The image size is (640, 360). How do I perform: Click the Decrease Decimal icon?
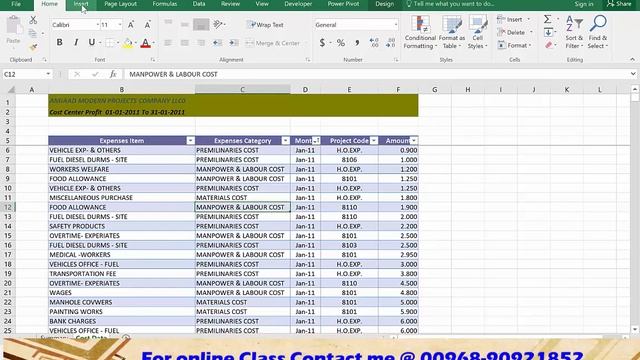pyautogui.click(x=391, y=42)
